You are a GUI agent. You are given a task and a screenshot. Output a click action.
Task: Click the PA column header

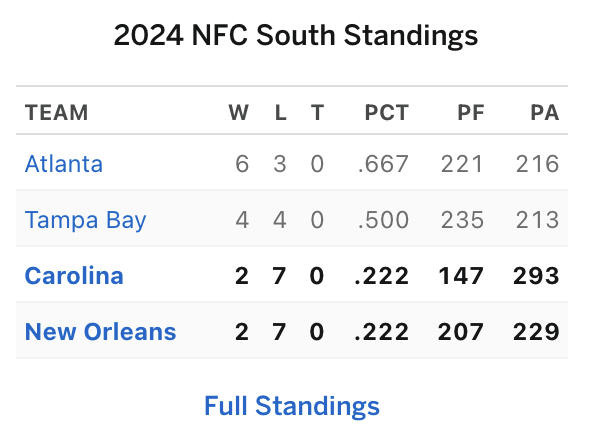point(545,113)
